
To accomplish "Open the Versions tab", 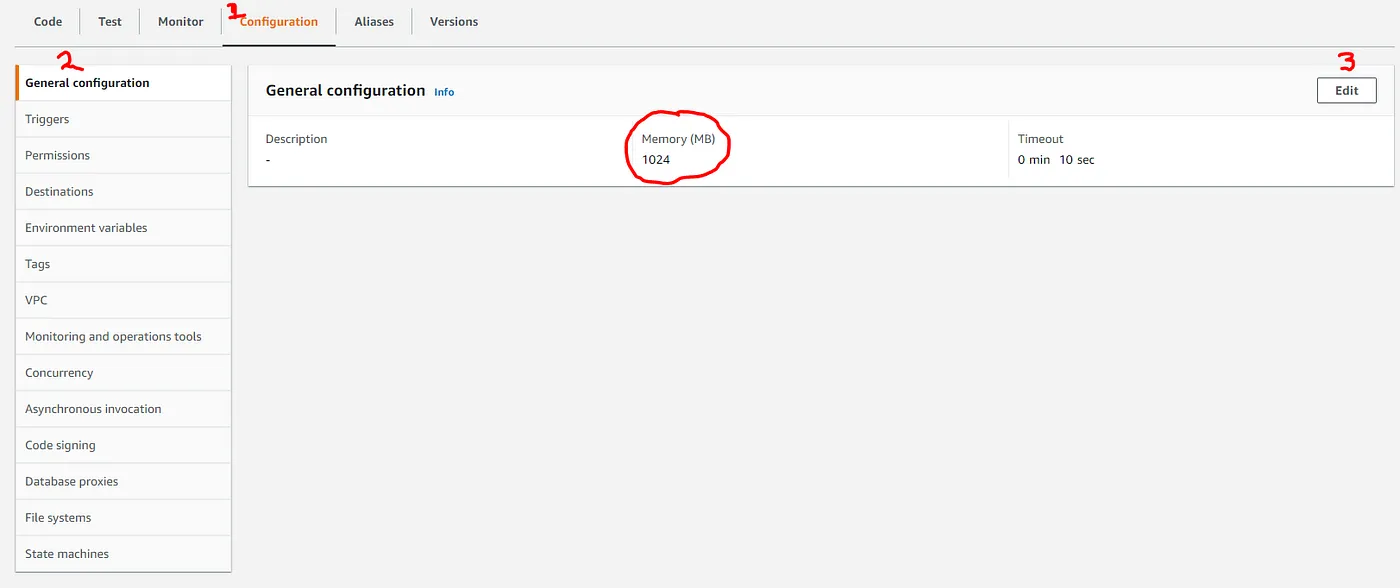I will (454, 22).
